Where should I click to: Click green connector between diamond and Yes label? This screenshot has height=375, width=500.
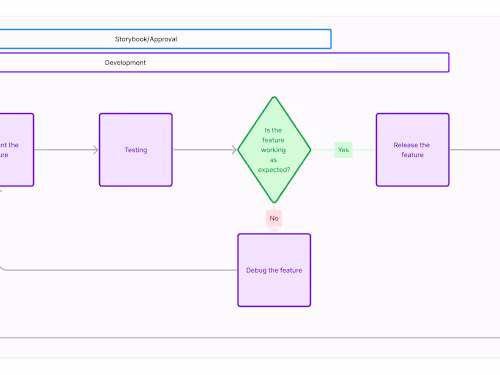323,150
